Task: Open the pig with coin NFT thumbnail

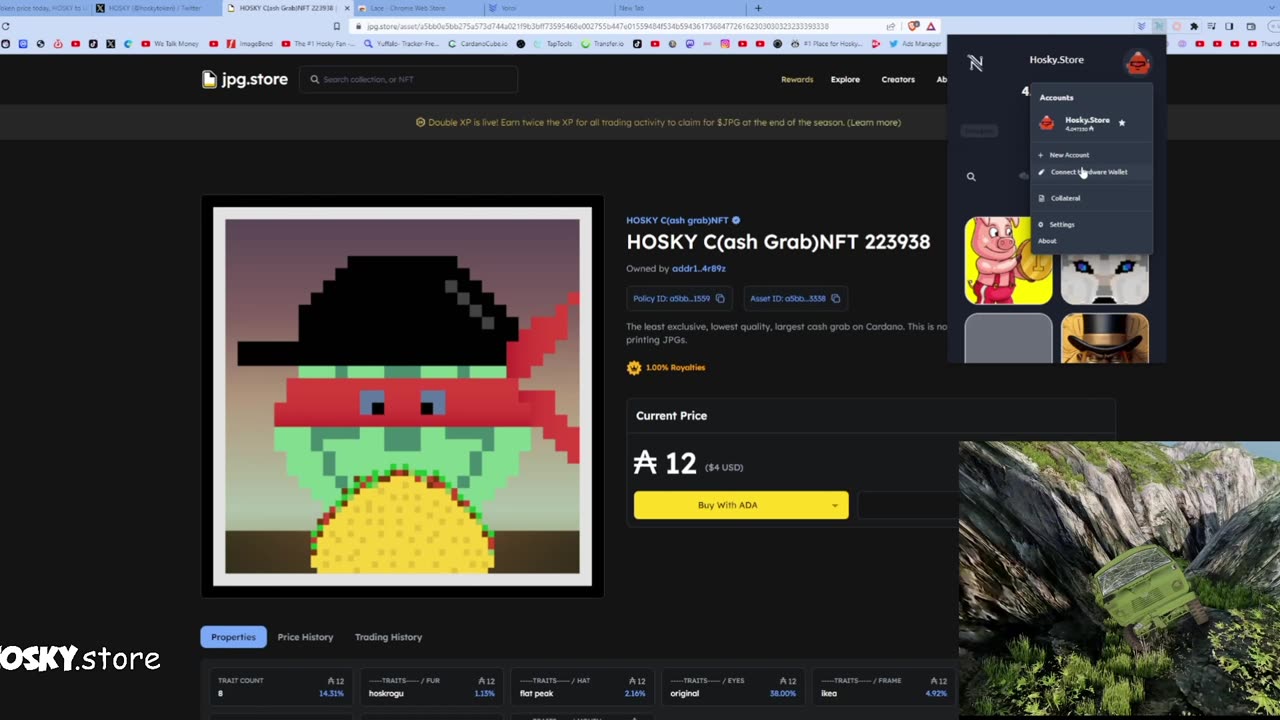Action: (x=1008, y=261)
